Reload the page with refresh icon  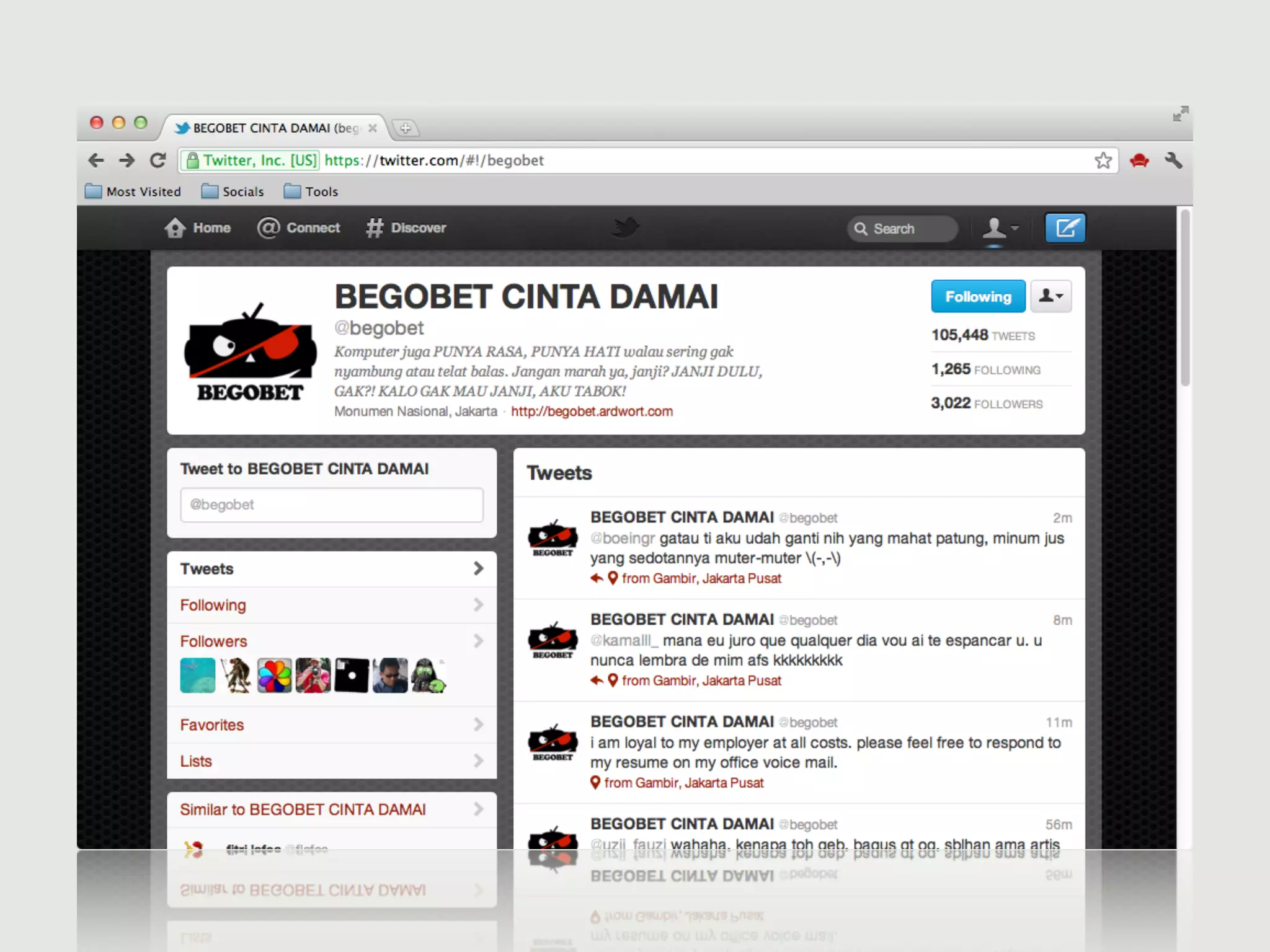pos(158,161)
